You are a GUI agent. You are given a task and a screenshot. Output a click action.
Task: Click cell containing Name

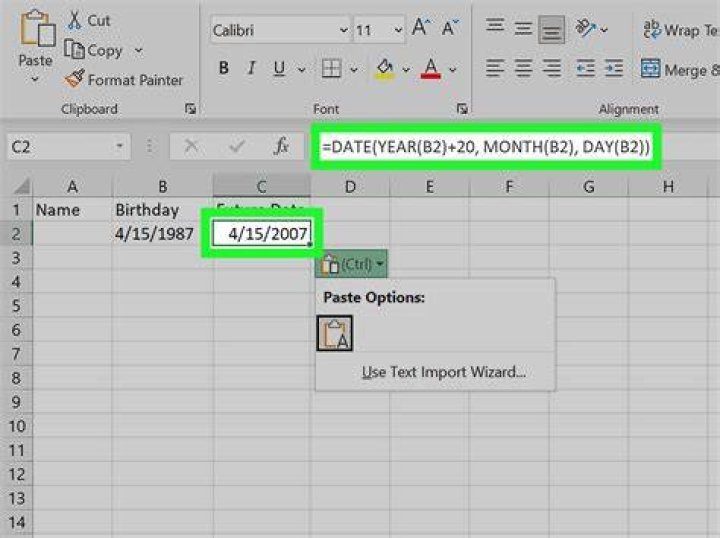(x=72, y=210)
